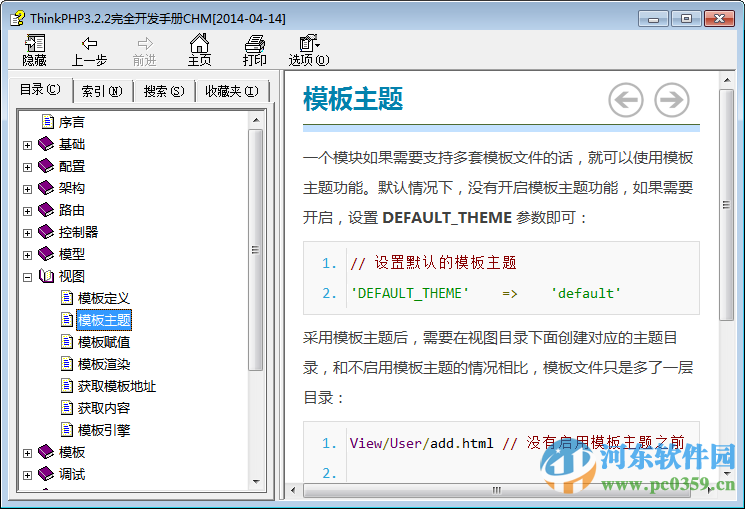The height and width of the screenshot is (509, 745).
Task: Expand the 调试 tree node
Action: pos(28,475)
